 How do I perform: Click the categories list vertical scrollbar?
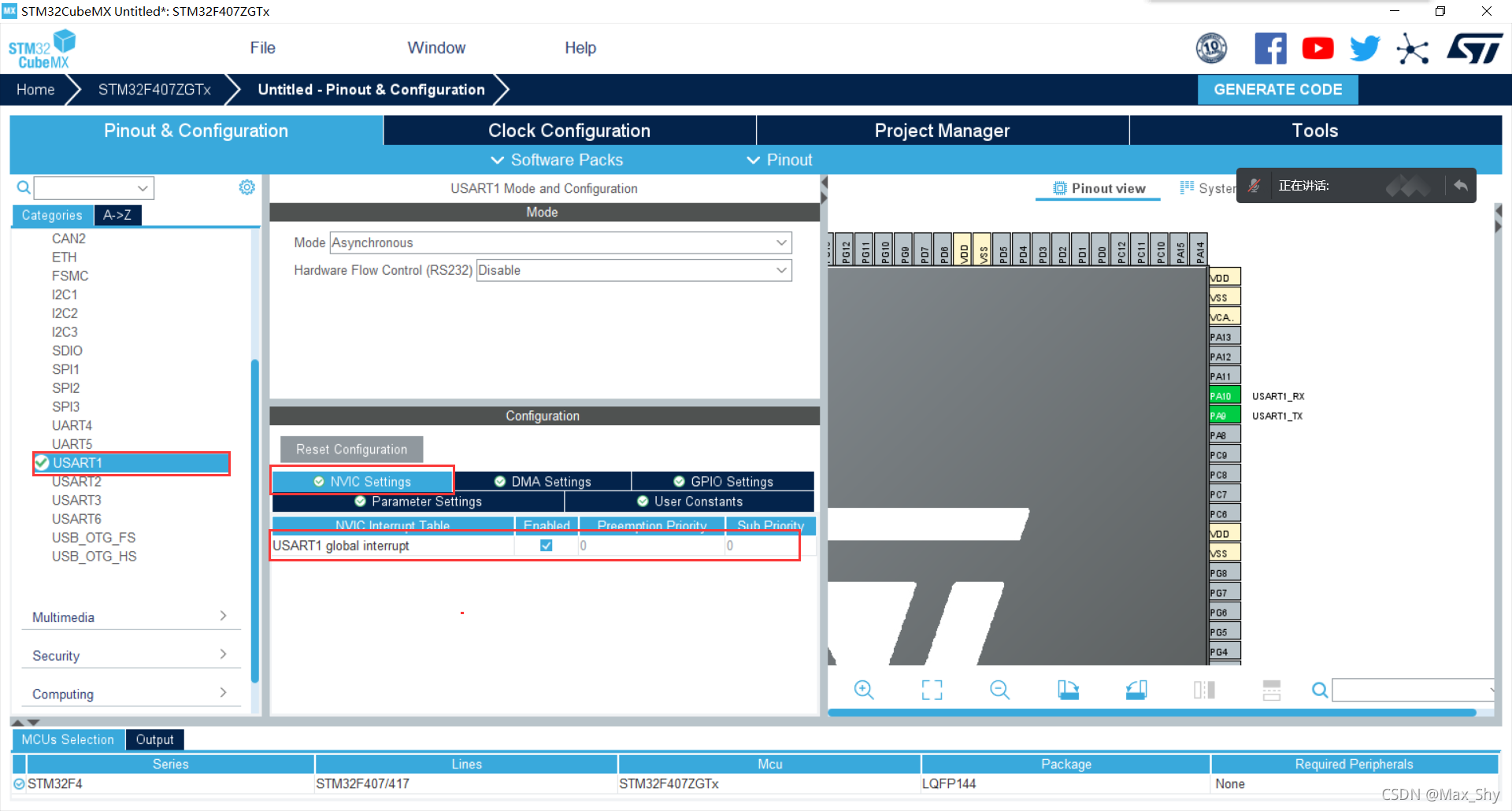(254, 520)
